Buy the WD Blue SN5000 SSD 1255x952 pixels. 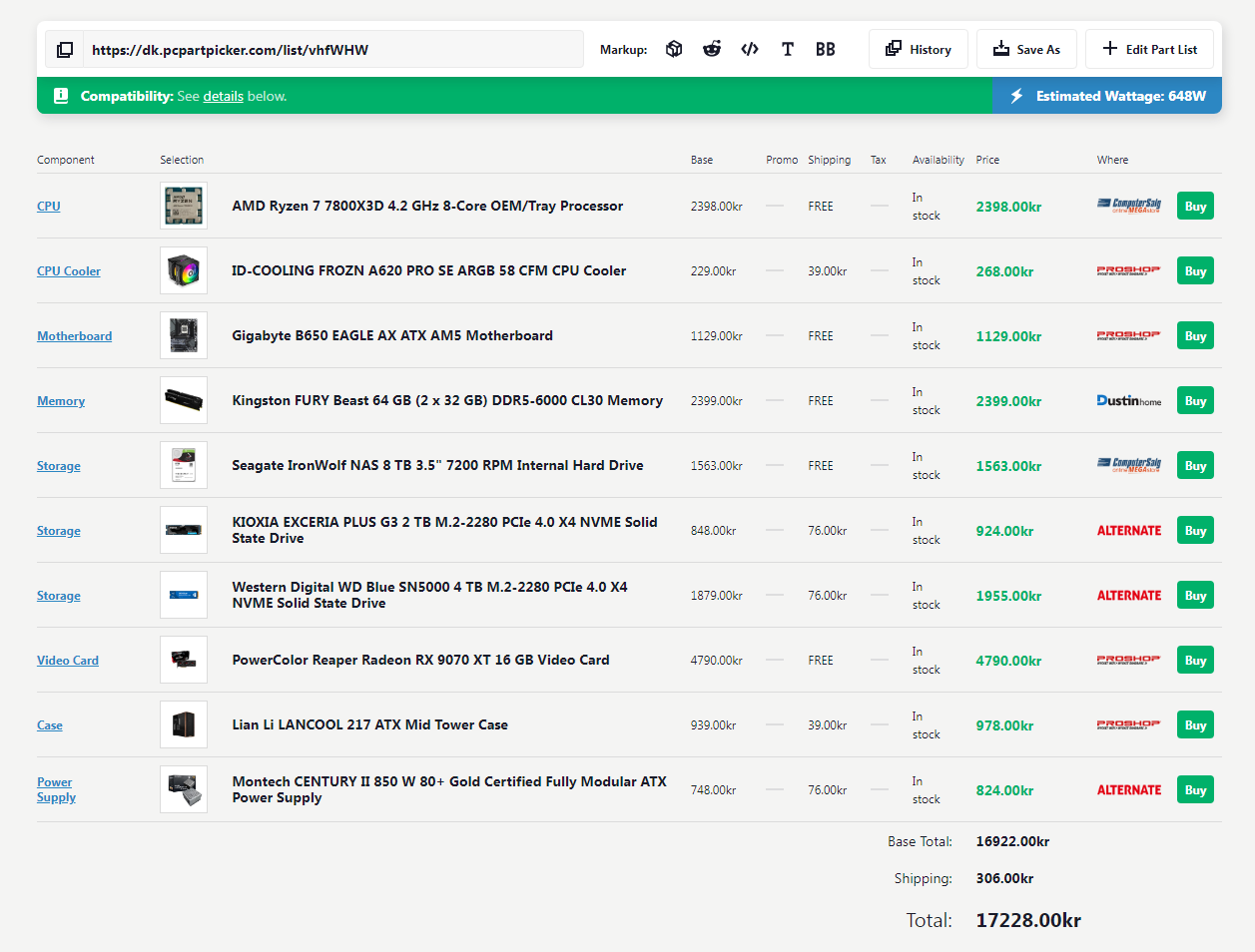click(1195, 595)
